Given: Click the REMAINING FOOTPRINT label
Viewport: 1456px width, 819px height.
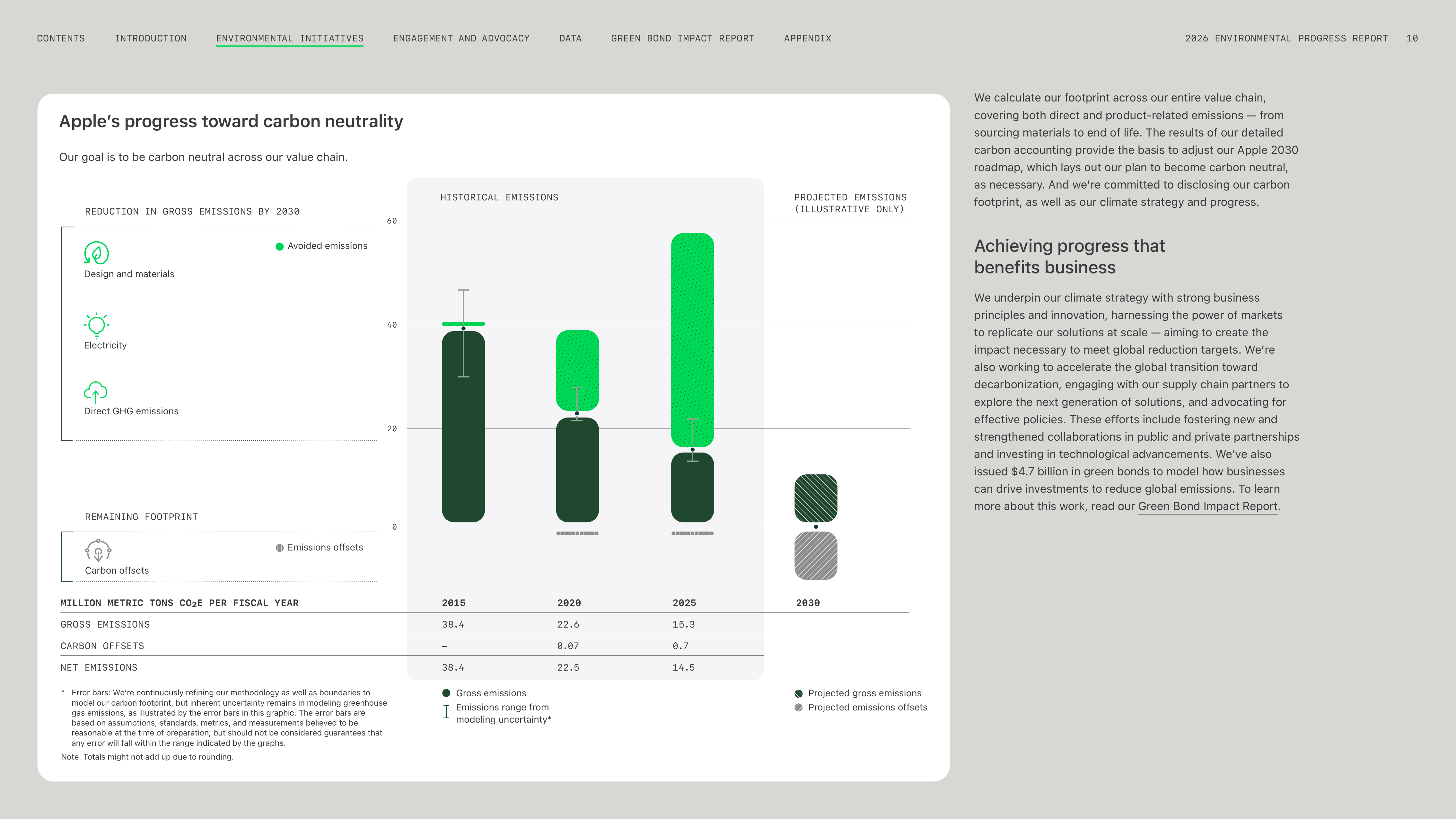Looking at the screenshot, I should click(141, 517).
